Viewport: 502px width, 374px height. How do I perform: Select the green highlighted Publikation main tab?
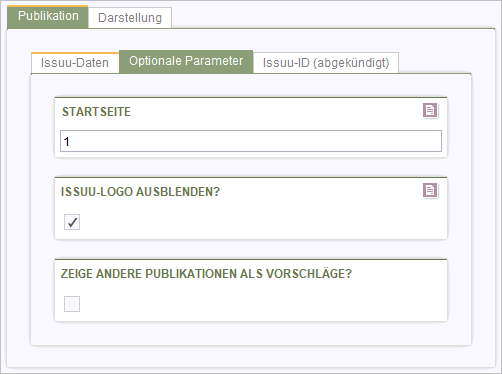(48, 16)
